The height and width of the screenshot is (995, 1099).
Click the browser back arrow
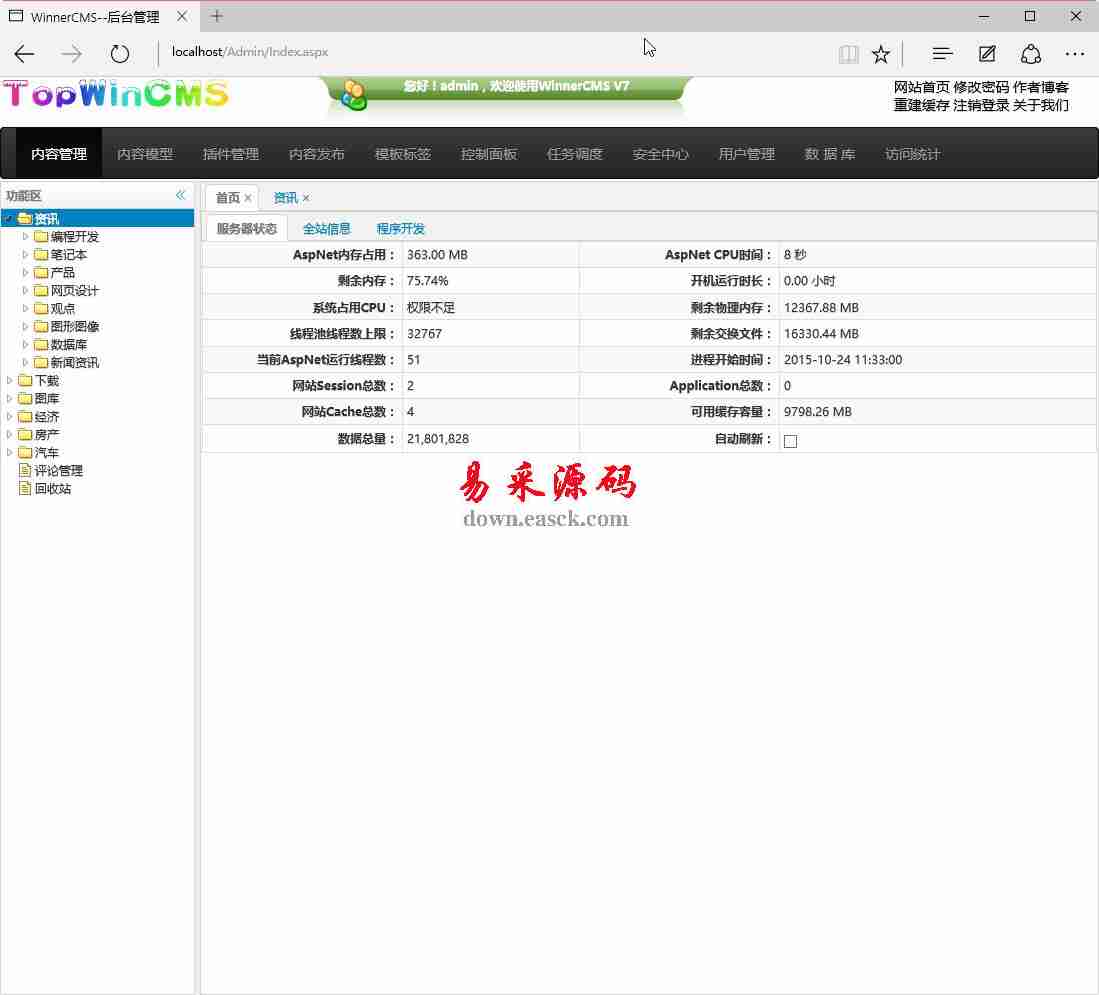point(25,54)
